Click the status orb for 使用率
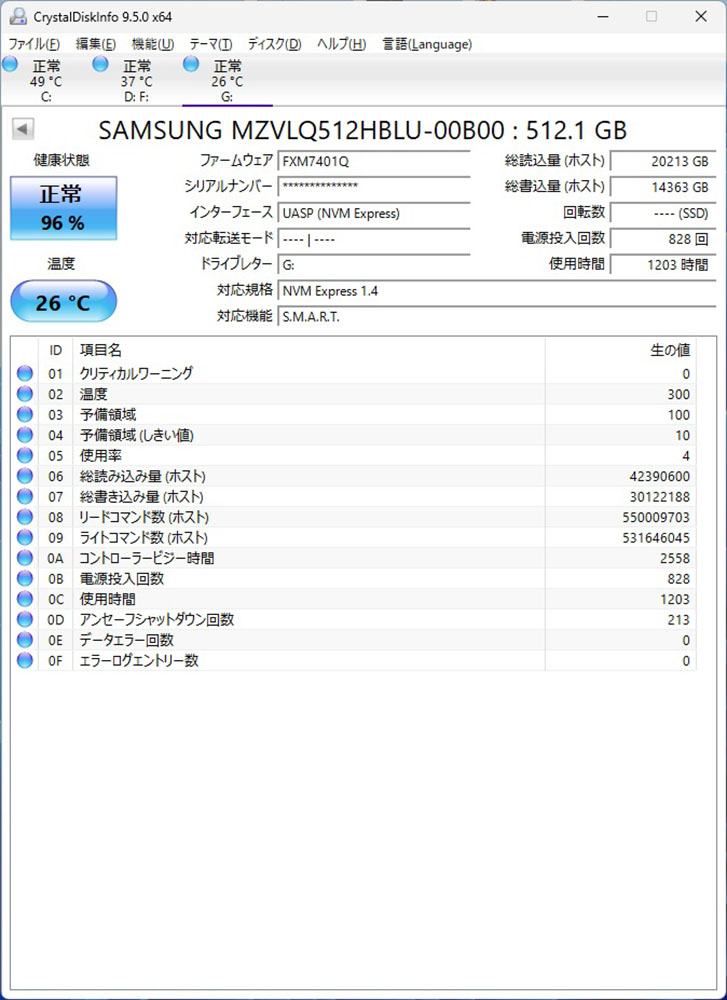Image resolution: width=727 pixels, height=1000 pixels. click(x=25, y=455)
